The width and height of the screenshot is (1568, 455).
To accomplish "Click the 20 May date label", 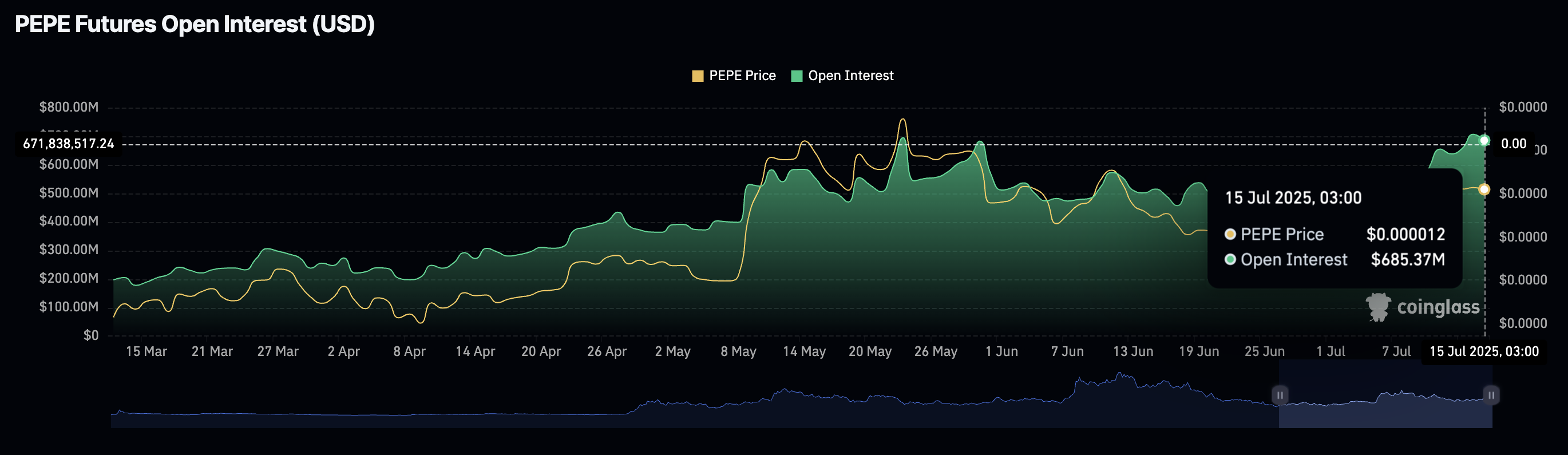I will click(x=870, y=351).
